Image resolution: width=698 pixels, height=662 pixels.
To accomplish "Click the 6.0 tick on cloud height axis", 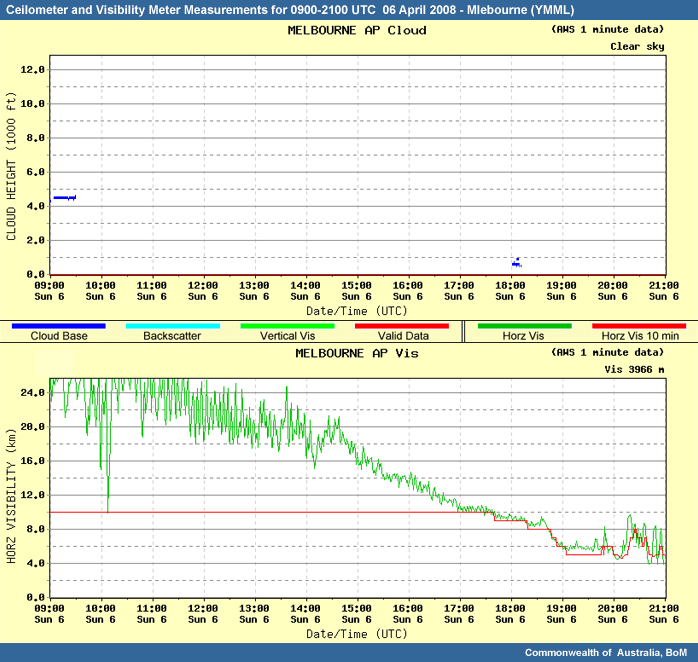I will tap(35, 172).
